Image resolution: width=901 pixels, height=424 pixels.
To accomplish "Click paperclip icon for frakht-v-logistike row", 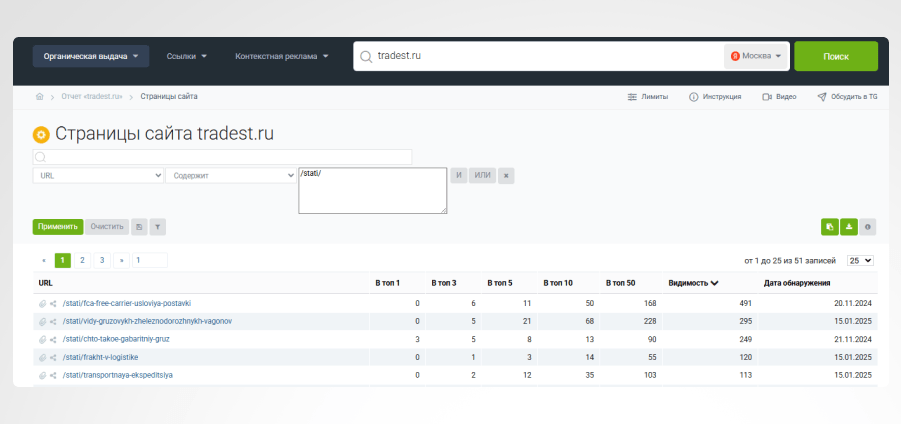I will (42, 357).
